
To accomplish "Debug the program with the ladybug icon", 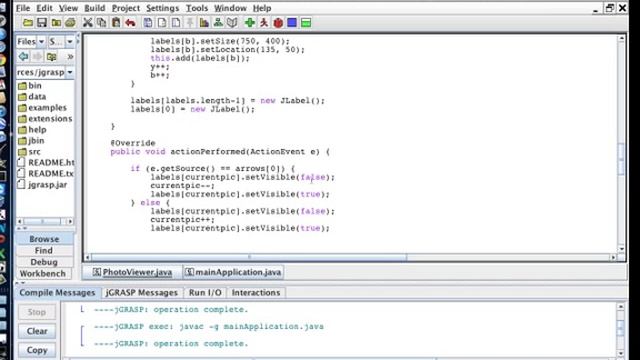I will (x=278, y=23).
